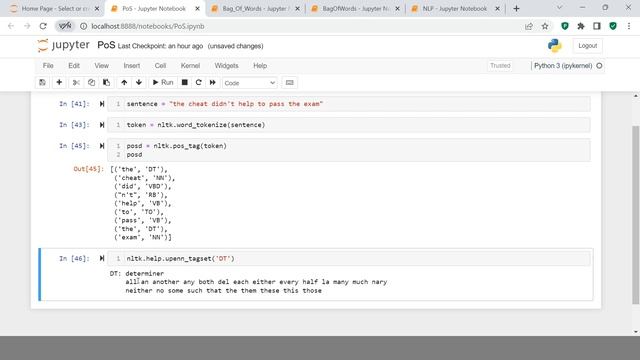Move selected cell down arrow
640x360 pixels.
pyautogui.click(x=139, y=82)
